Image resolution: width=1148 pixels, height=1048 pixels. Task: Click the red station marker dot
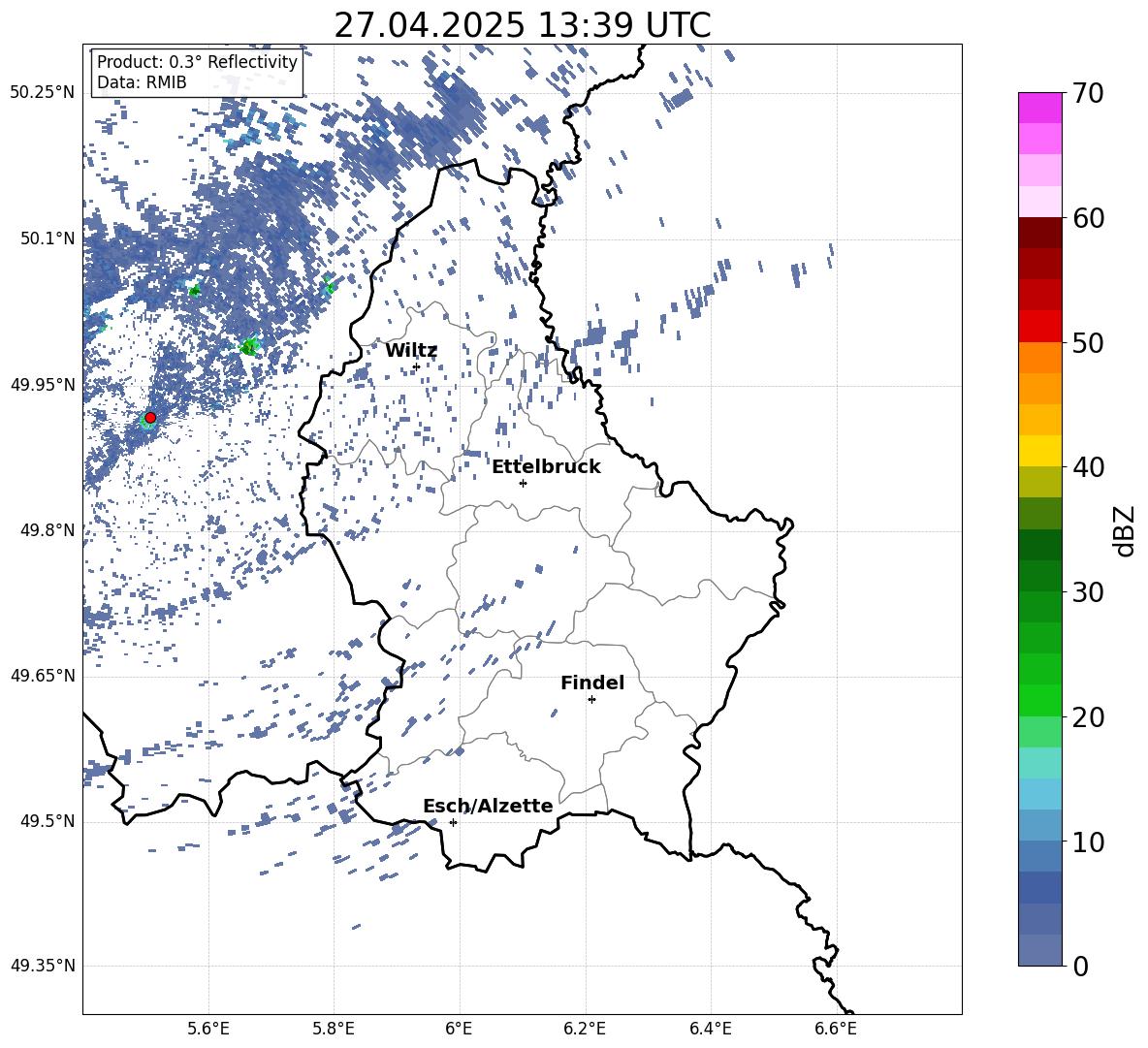(x=150, y=418)
